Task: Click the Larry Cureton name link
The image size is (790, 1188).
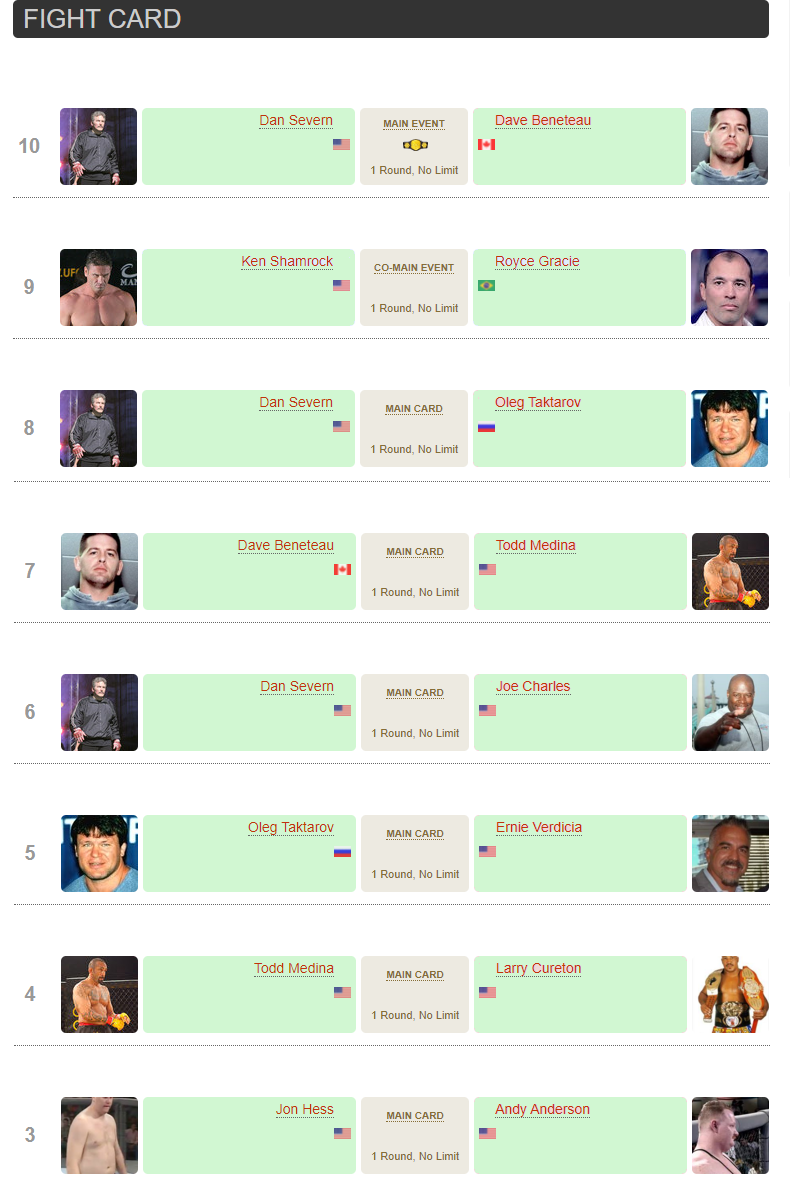Action: pos(538,968)
